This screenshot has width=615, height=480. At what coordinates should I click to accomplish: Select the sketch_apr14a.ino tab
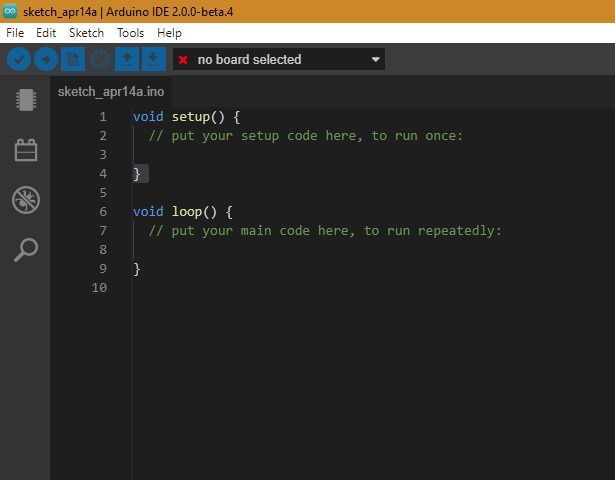point(111,92)
